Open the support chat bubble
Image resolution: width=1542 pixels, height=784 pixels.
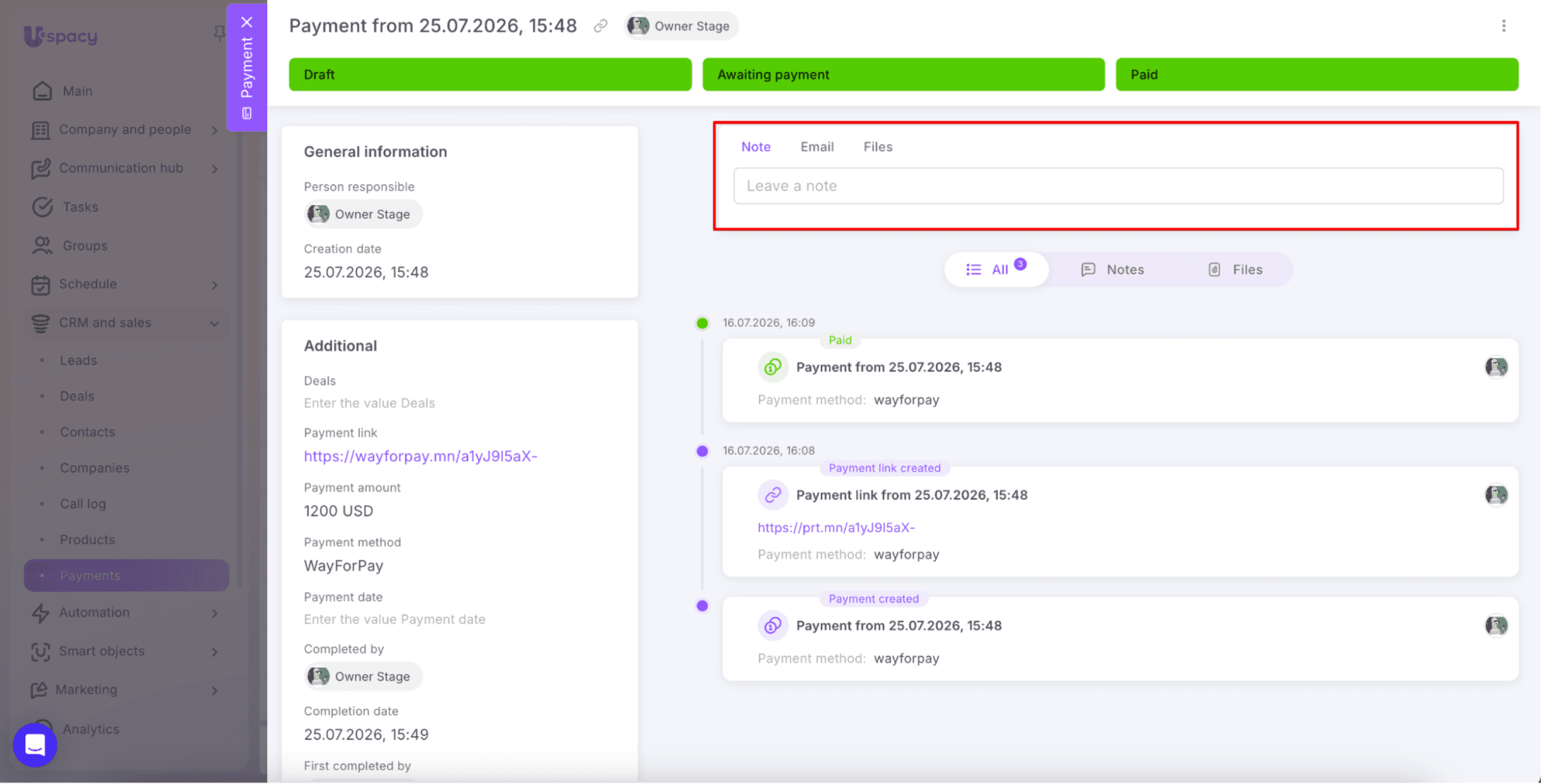click(35, 745)
